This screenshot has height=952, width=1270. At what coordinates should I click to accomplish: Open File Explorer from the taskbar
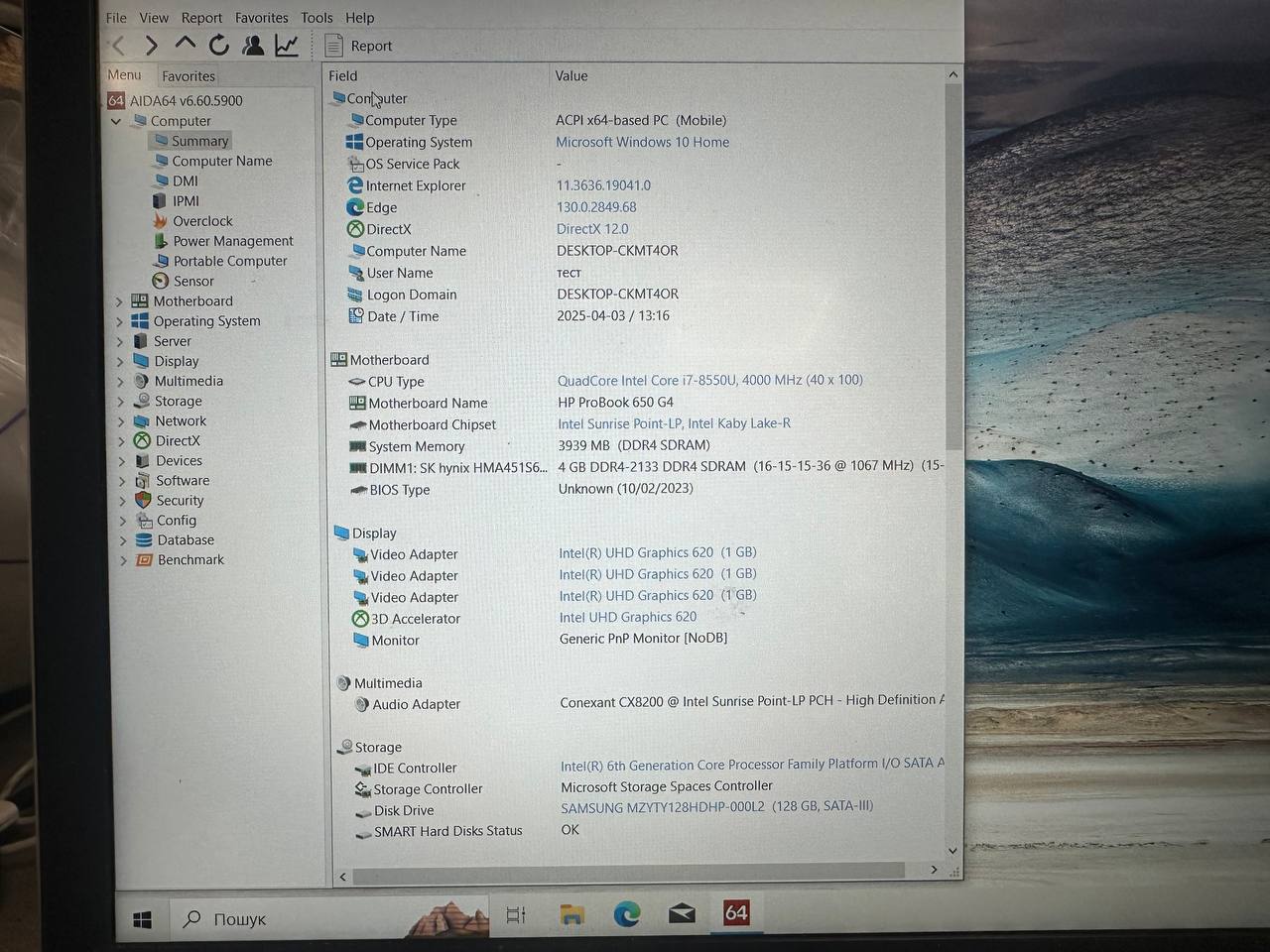point(571,914)
